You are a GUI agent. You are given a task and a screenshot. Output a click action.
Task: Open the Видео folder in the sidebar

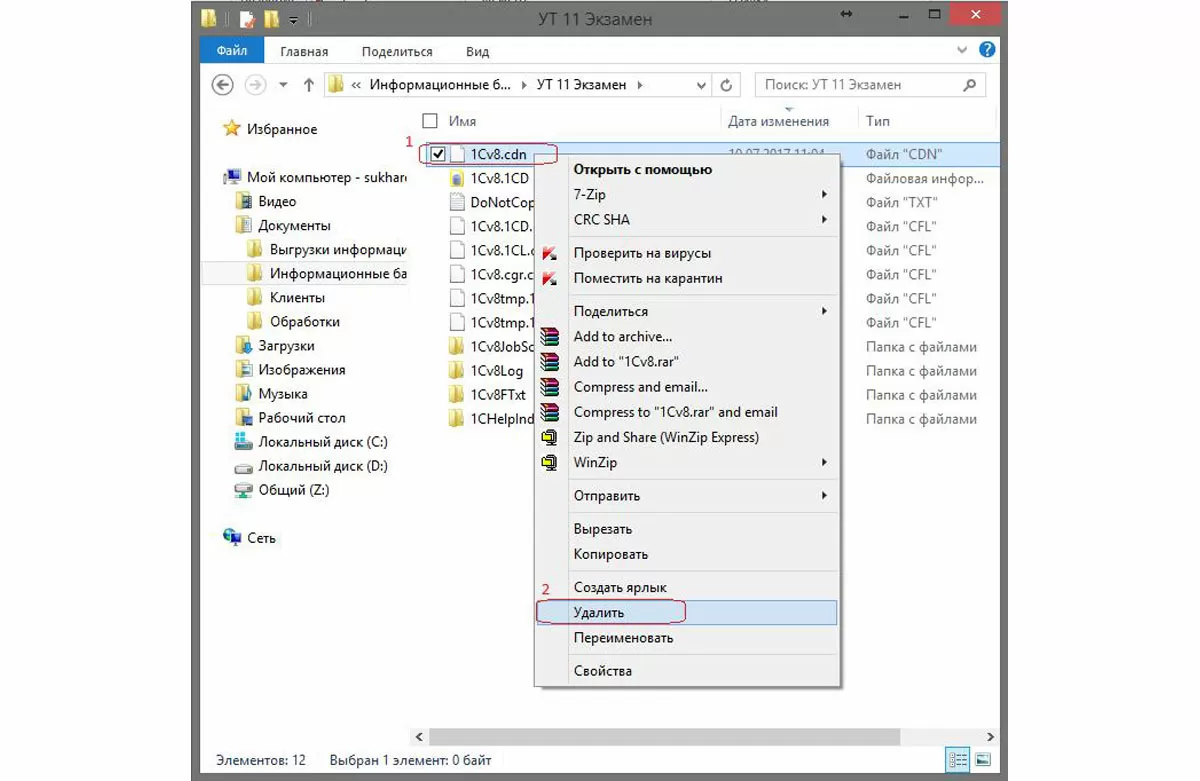tap(277, 201)
